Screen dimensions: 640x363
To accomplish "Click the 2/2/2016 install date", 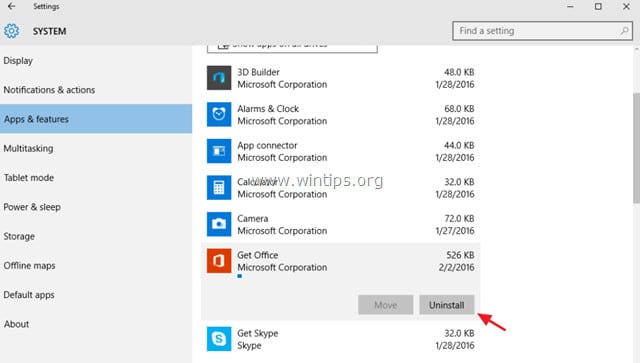I will (457, 267).
